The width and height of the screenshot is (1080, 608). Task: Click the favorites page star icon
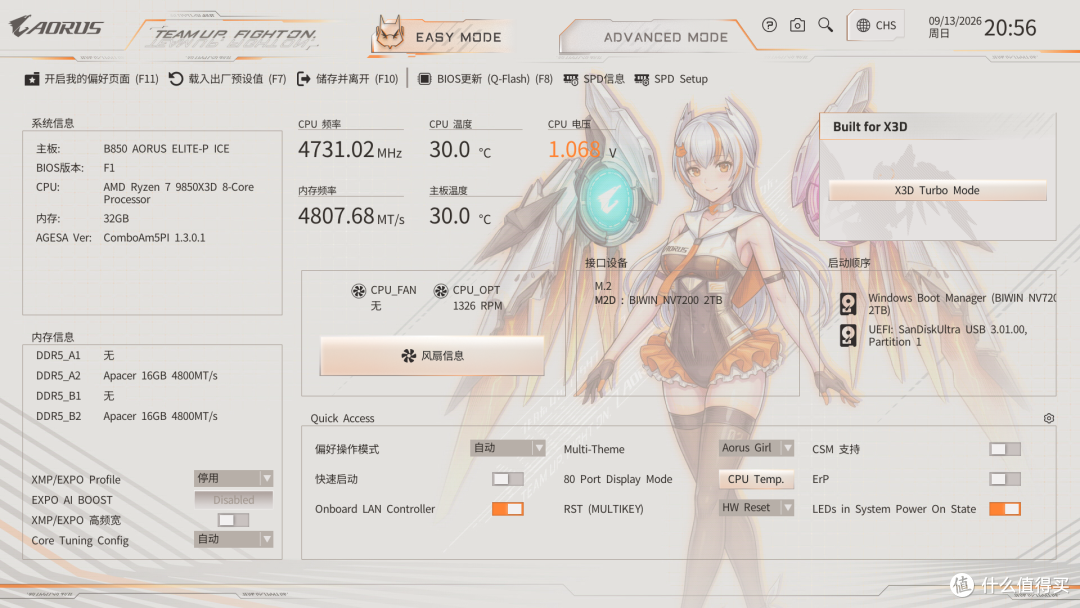[32, 79]
